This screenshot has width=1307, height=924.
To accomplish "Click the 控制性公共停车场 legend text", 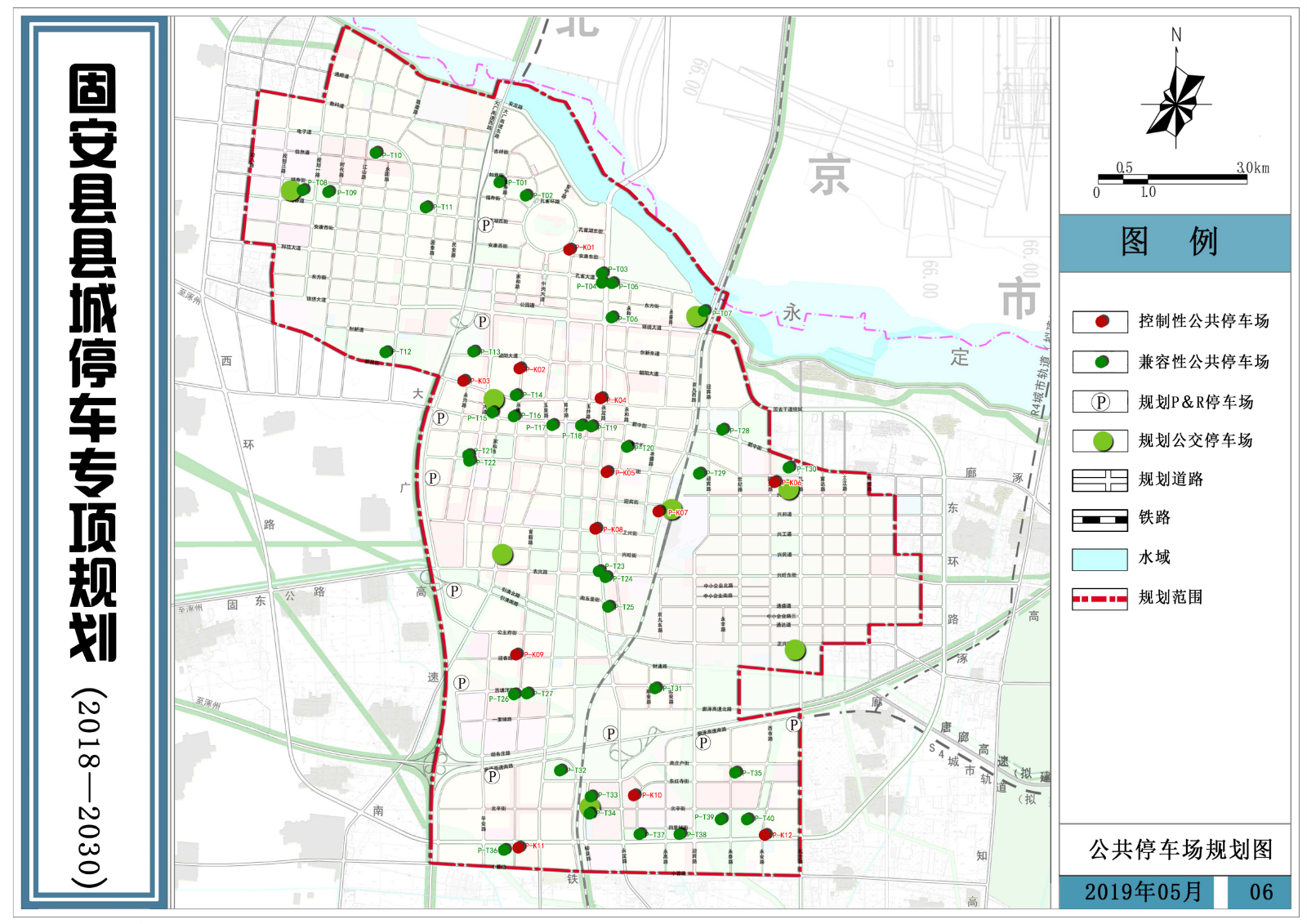I will click(1203, 321).
